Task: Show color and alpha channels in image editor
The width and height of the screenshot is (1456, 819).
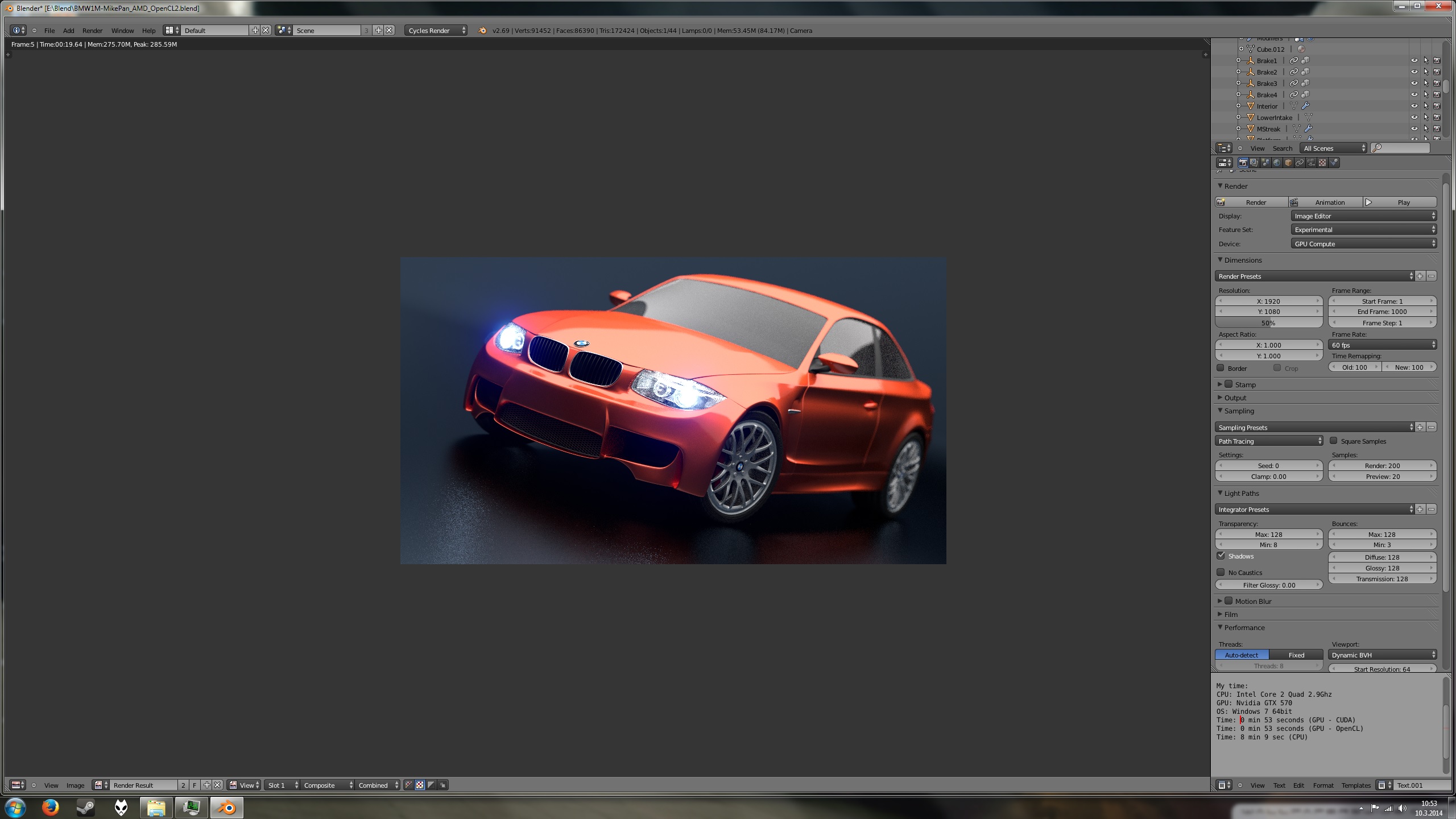Action: click(408, 785)
